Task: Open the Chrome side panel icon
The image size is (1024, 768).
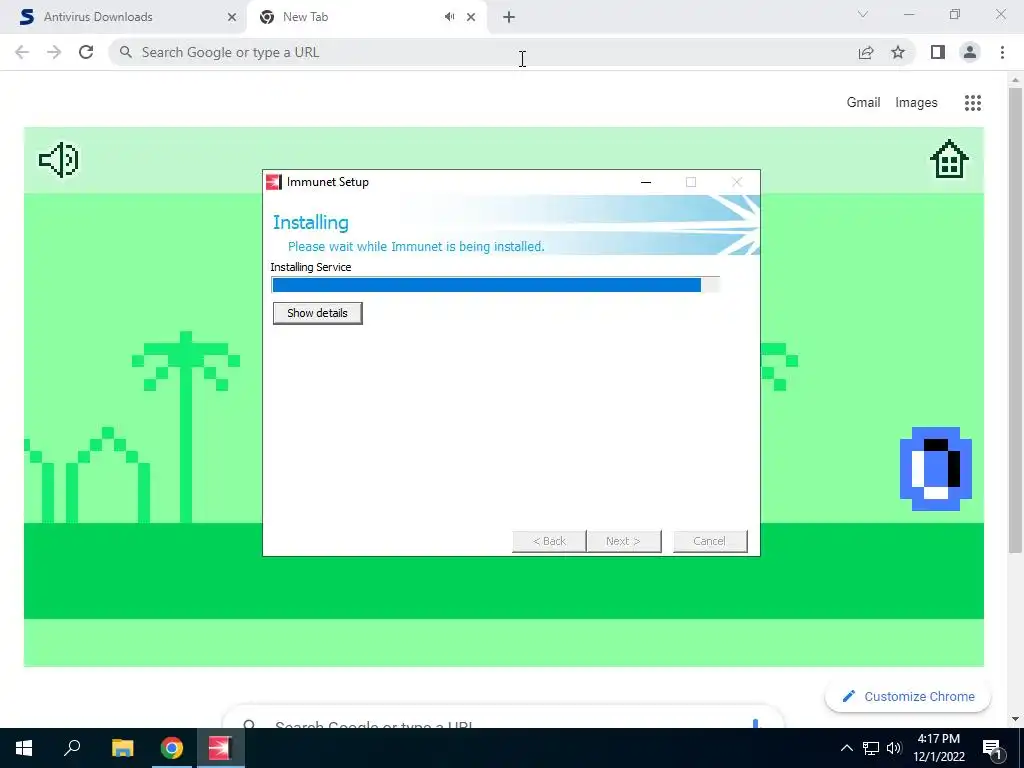Action: pos(938,52)
